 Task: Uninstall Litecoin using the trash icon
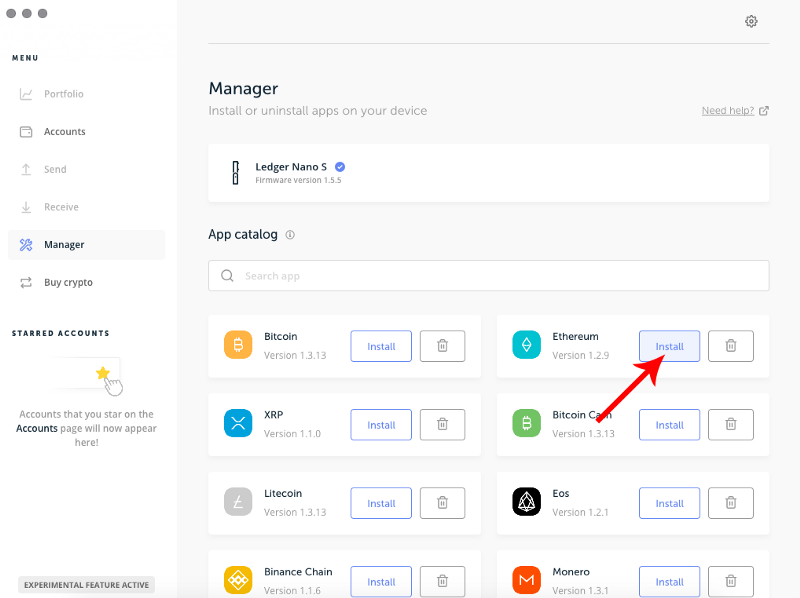pos(442,503)
